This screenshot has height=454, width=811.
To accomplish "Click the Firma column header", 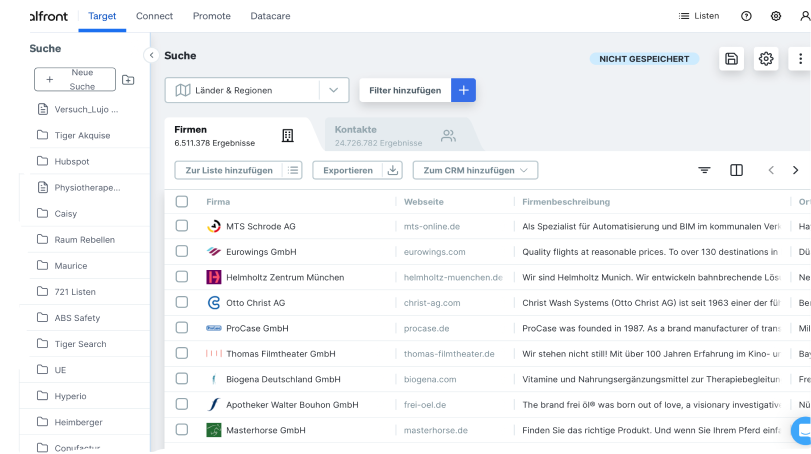I will coord(218,202).
